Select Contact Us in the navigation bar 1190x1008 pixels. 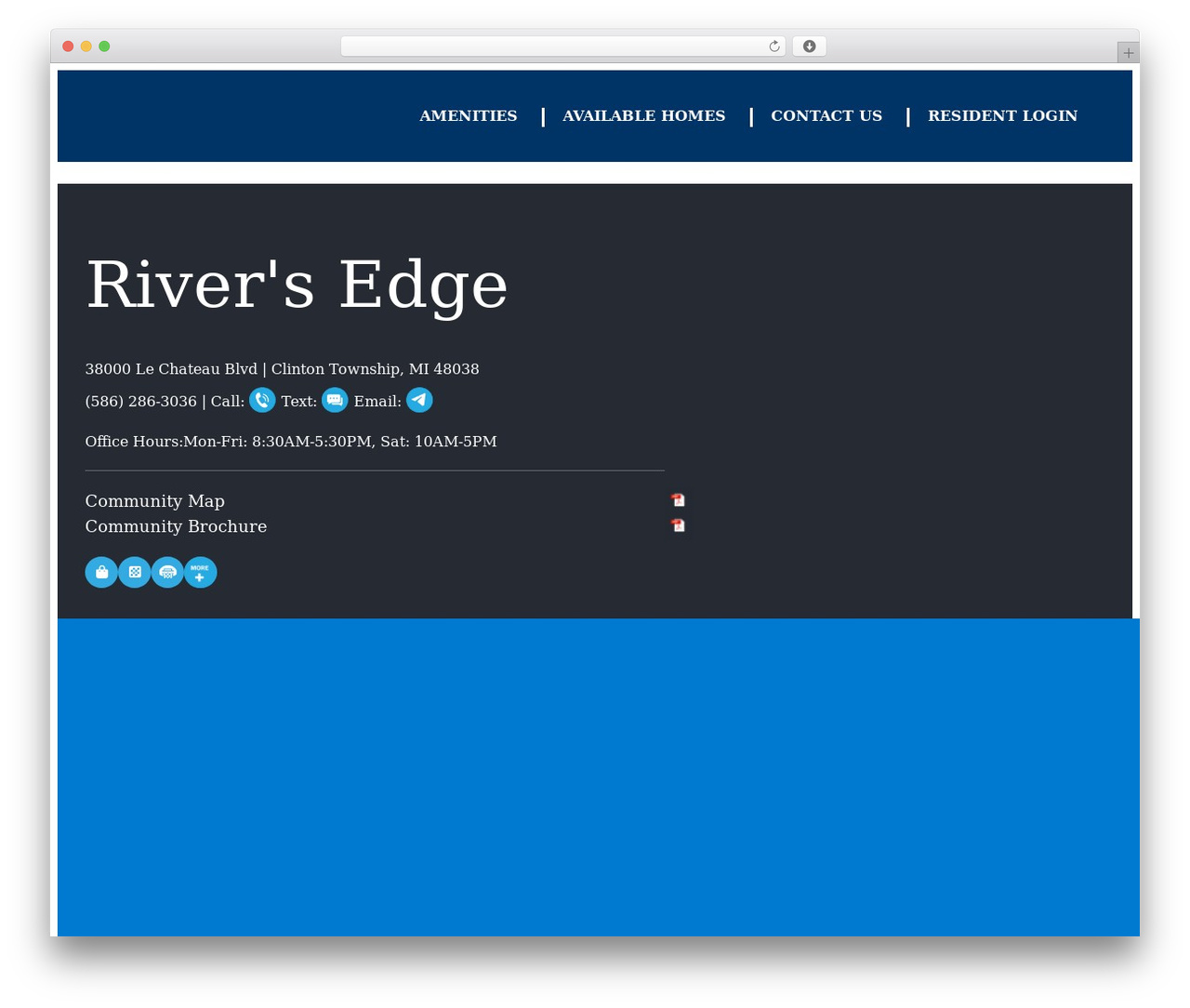pos(826,115)
